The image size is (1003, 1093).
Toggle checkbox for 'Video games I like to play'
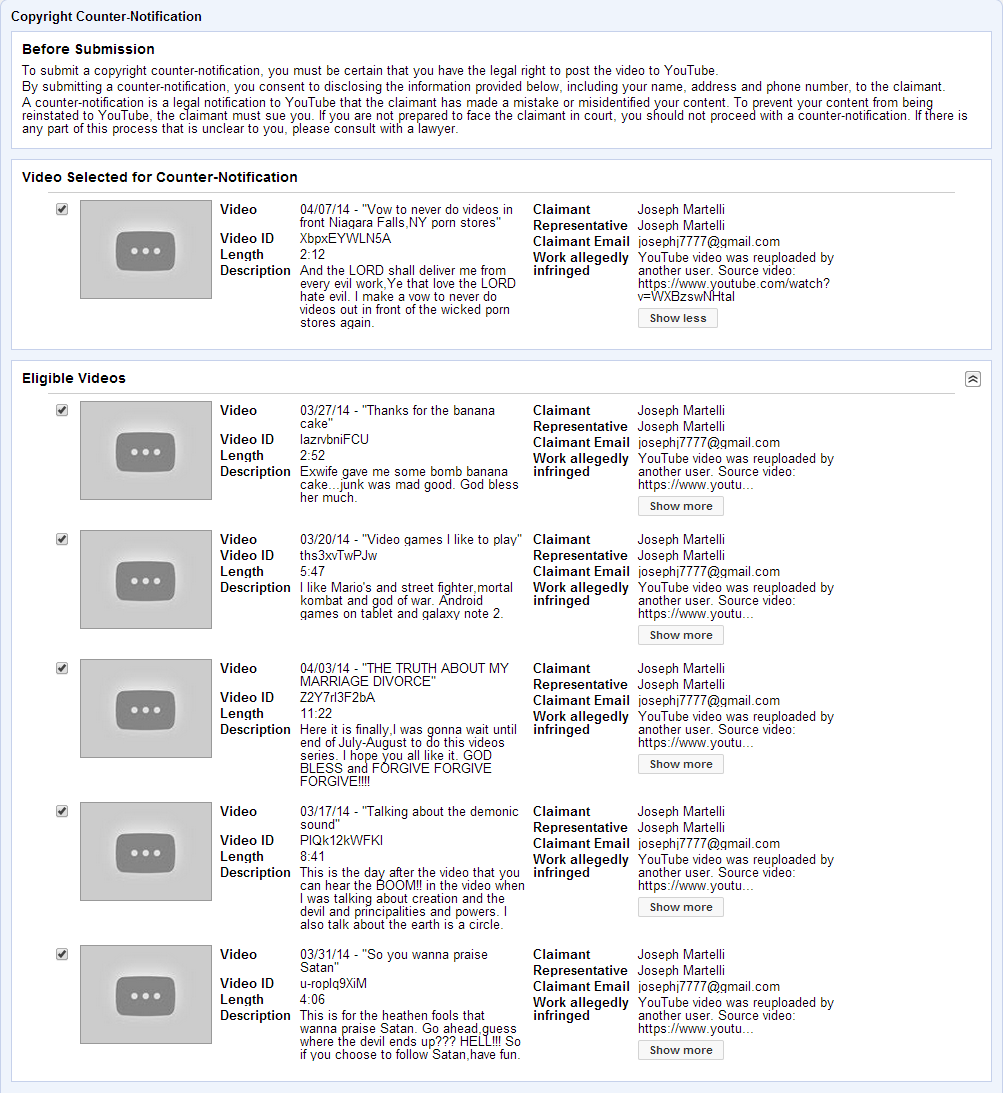(62, 539)
